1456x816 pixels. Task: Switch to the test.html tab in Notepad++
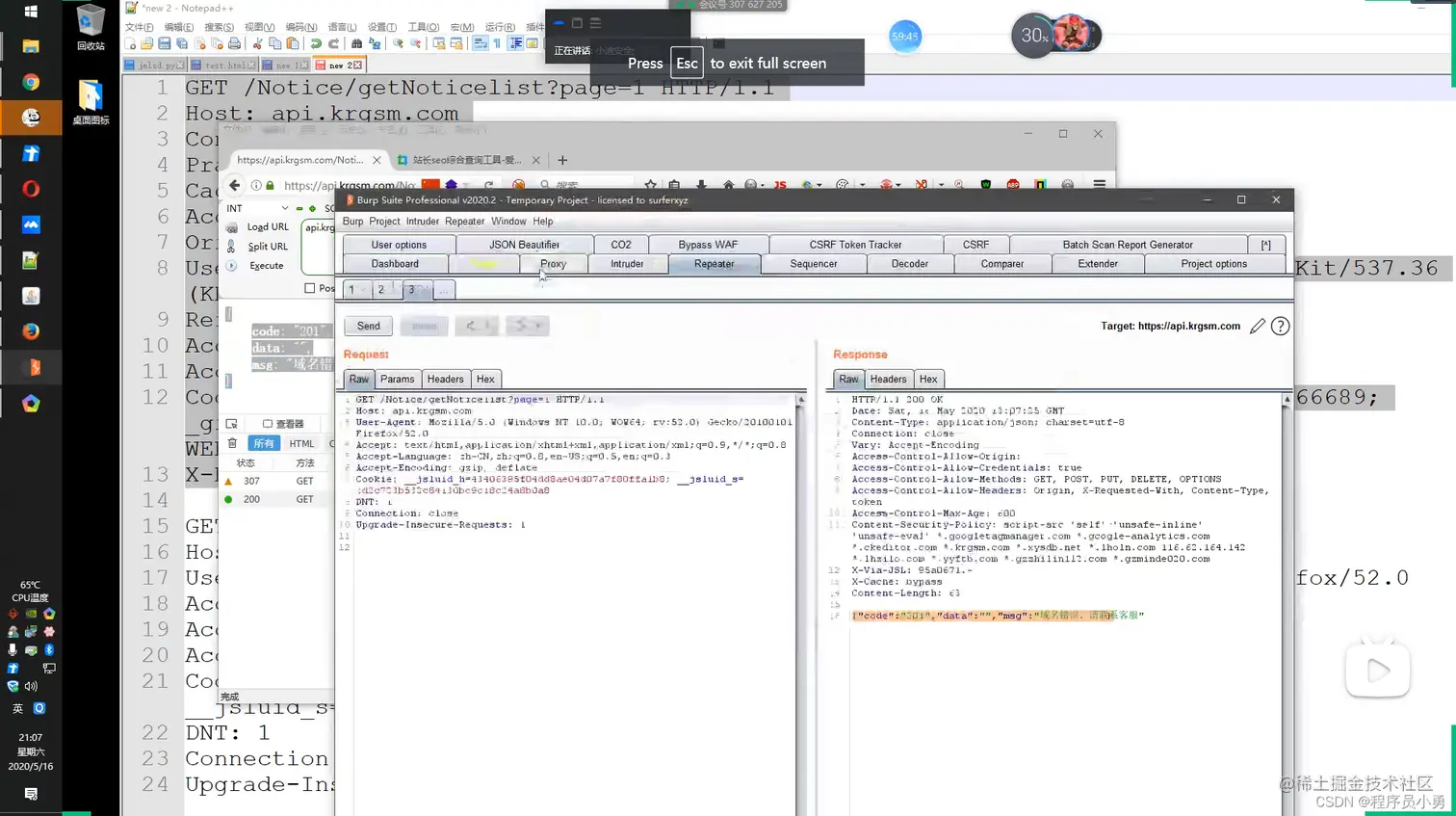tap(223, 66)
